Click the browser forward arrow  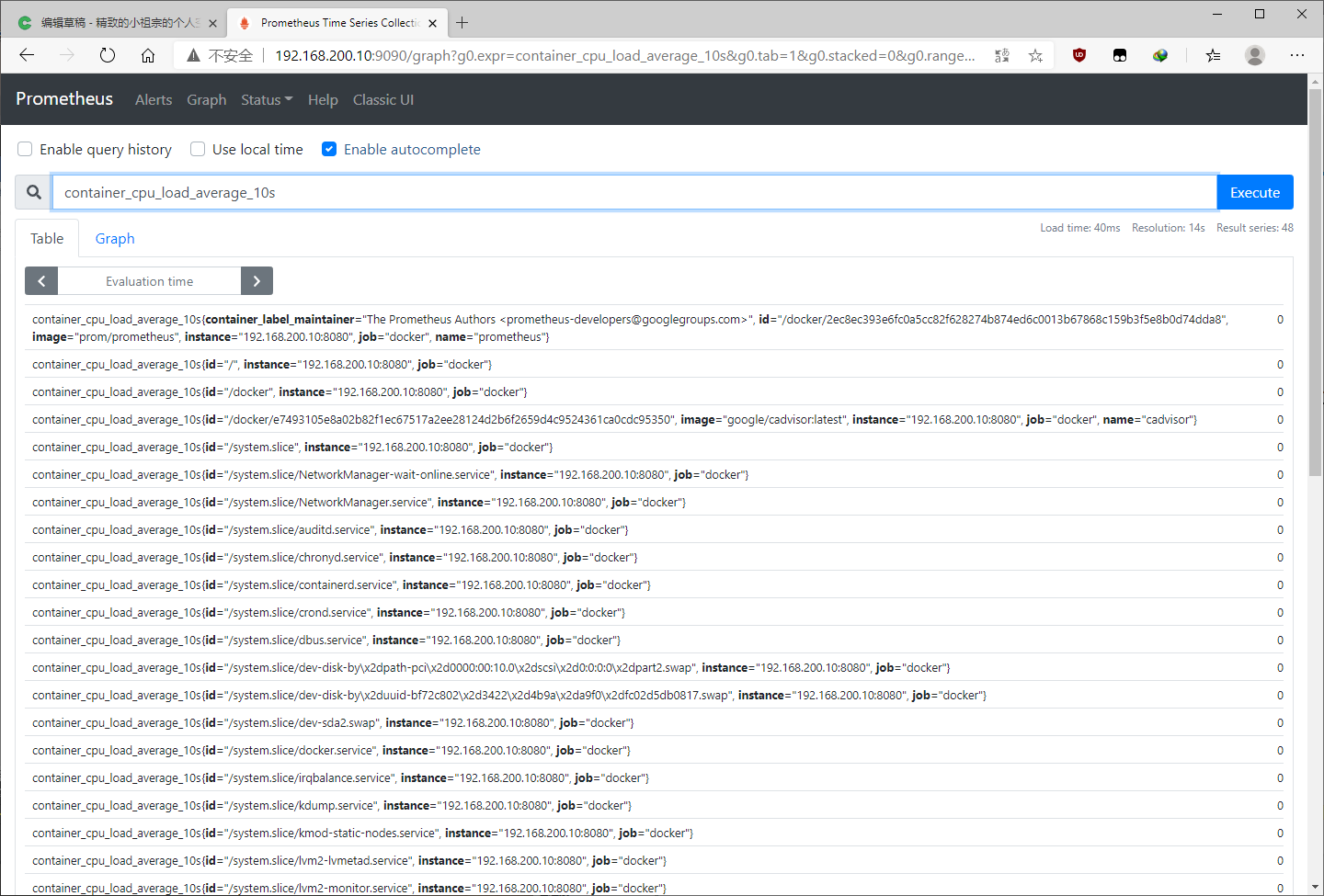pos(67,55)
